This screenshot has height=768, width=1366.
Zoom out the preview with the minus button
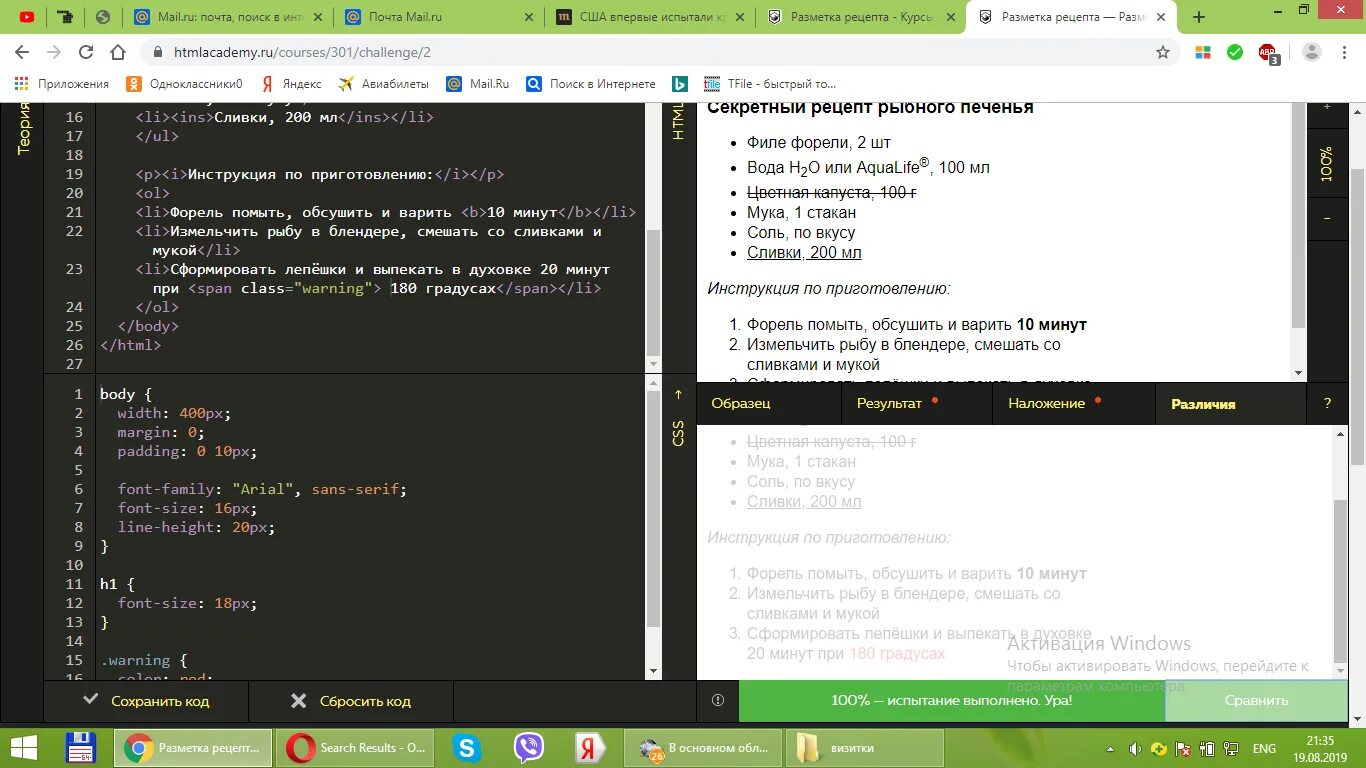1327,217
